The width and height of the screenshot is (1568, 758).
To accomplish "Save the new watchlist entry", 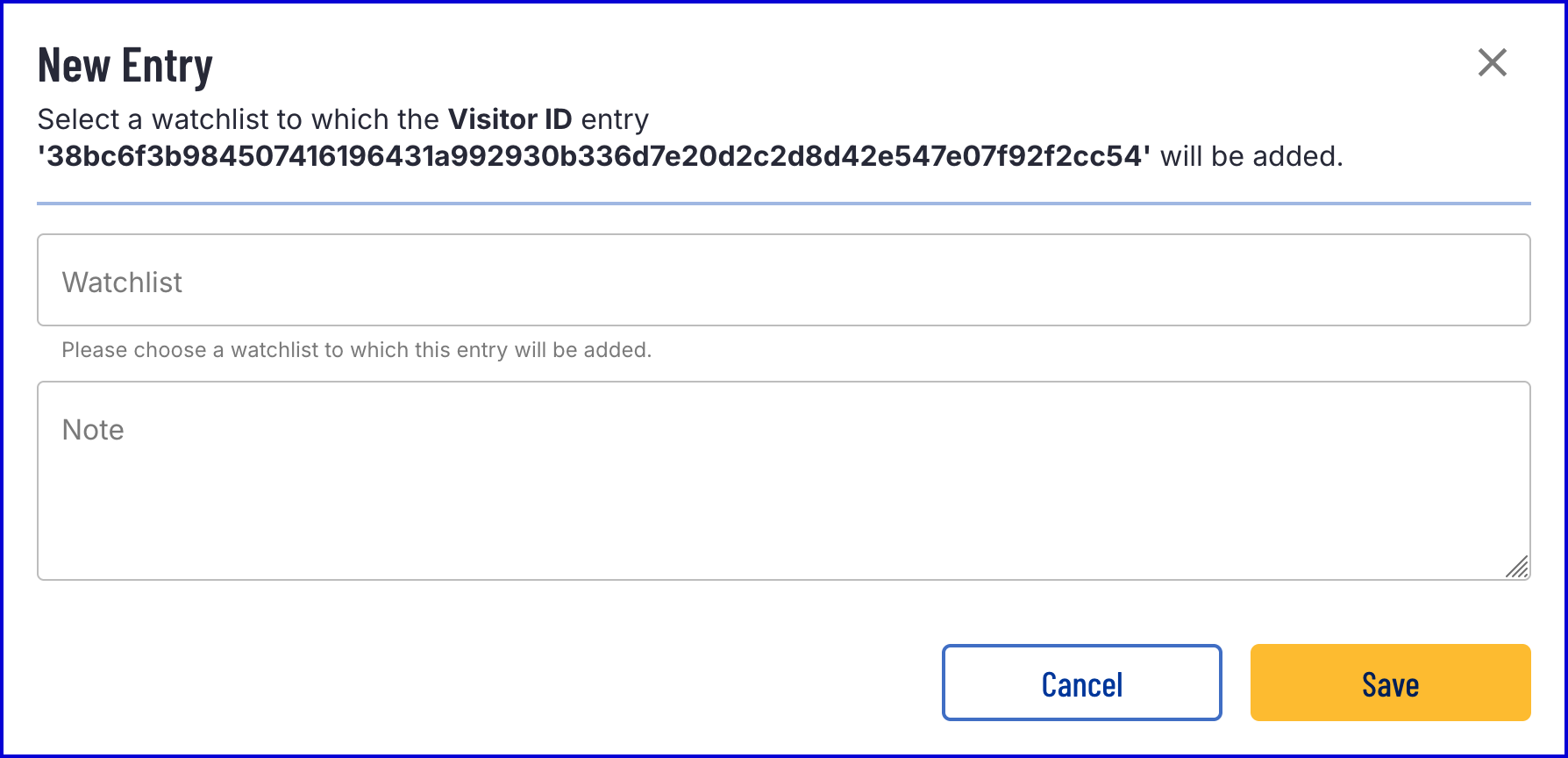I will pos(1390,683).
